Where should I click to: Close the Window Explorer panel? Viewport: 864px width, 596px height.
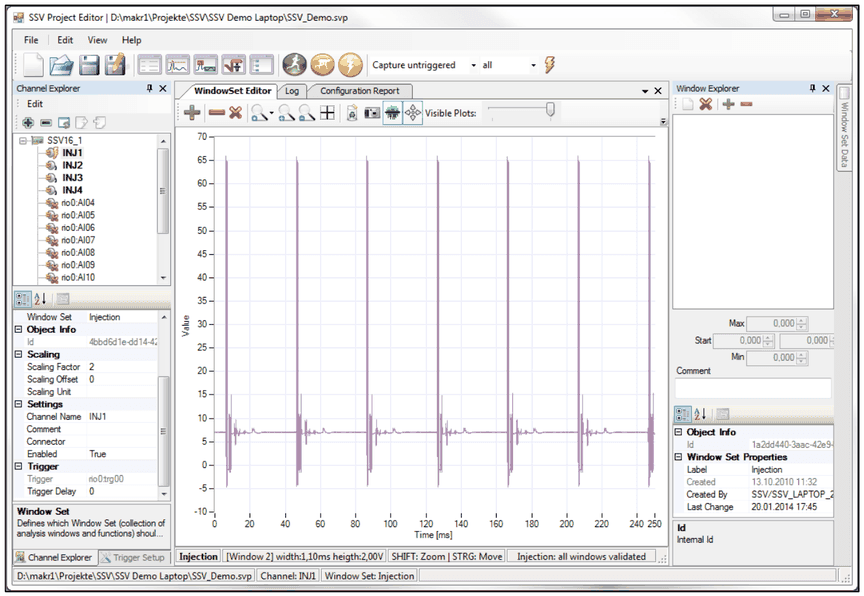[825, 88]
